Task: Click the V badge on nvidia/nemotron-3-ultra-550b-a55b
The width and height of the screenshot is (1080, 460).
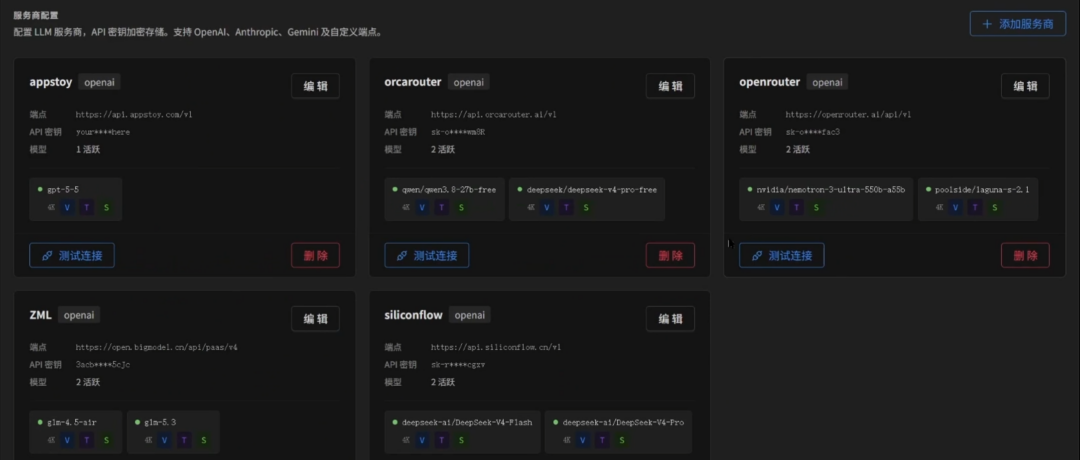Action: point(777,207)
